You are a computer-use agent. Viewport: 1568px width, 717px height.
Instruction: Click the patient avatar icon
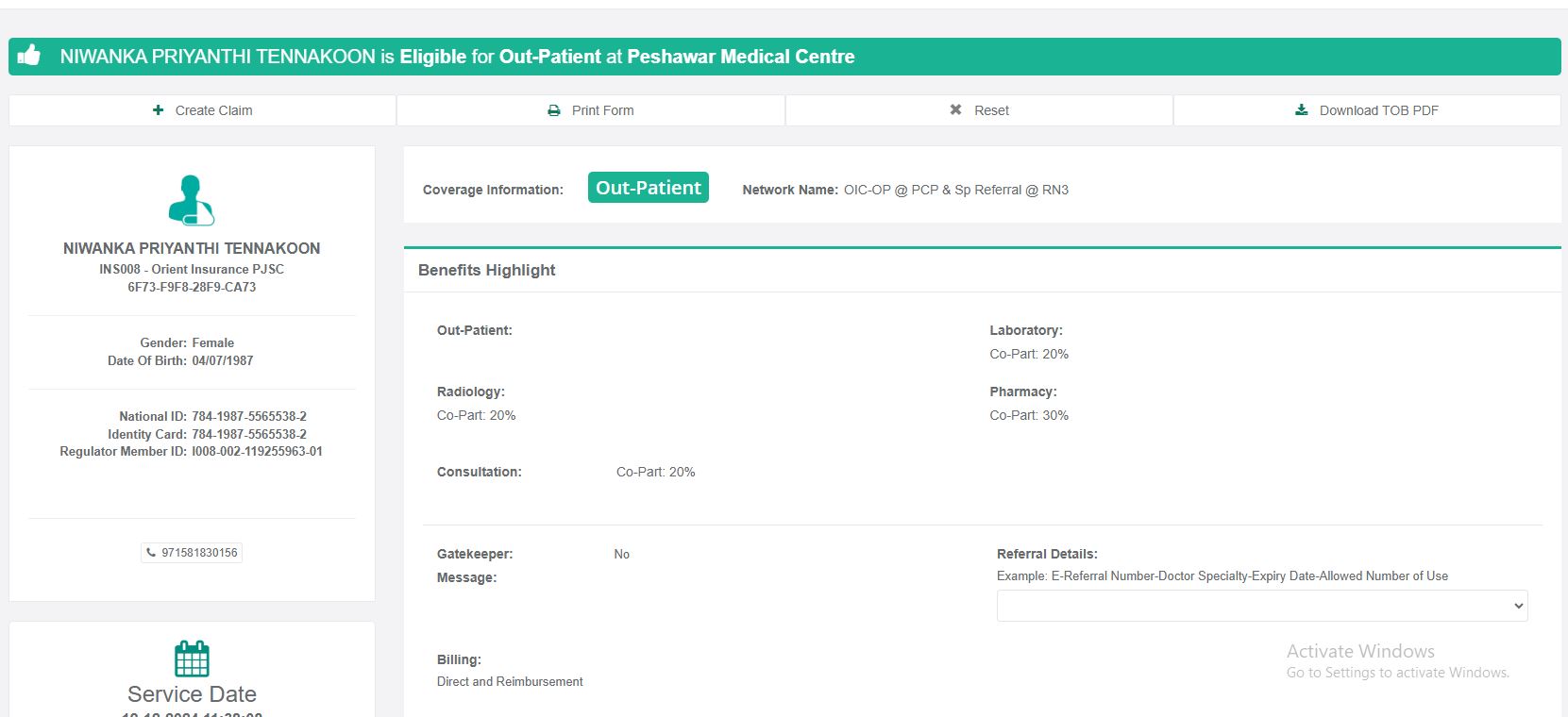192,200
